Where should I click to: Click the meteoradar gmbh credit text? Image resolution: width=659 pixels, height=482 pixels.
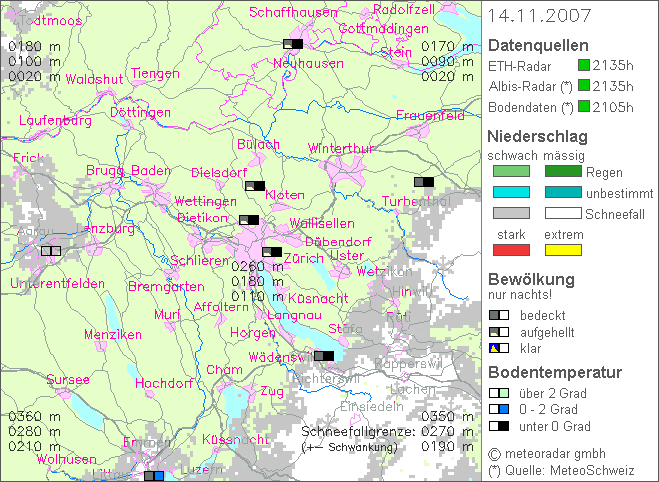pyautogui.click(x=555, y=454)
